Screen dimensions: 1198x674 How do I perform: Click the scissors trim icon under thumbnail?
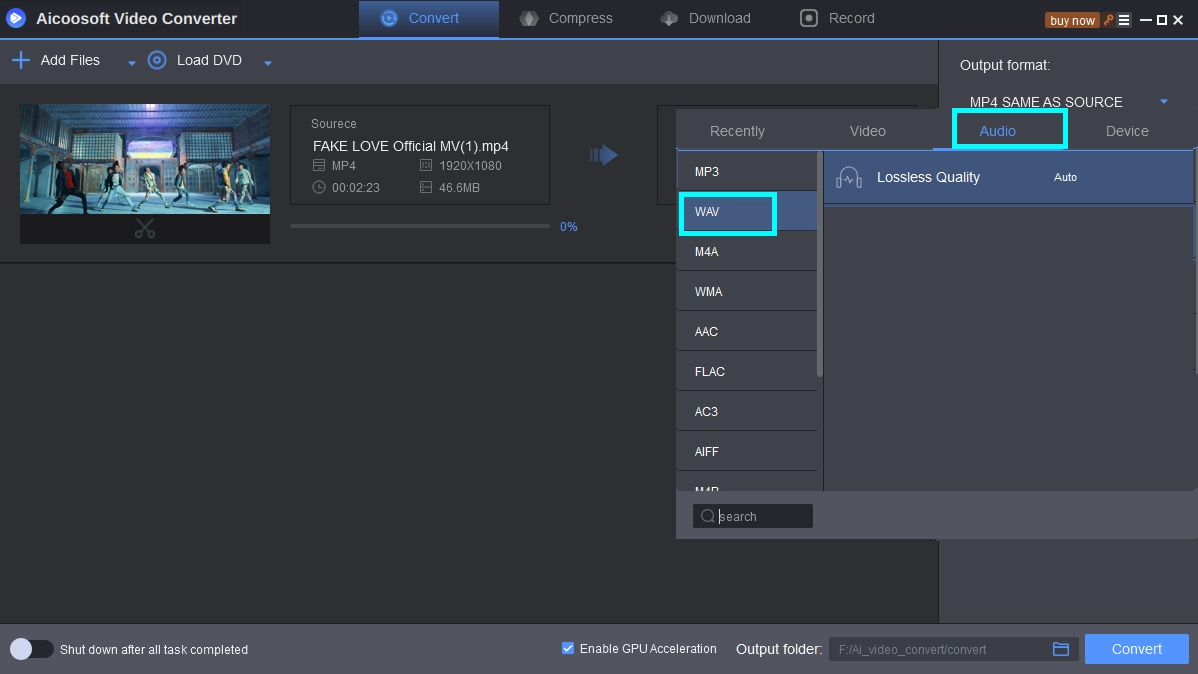[145, 229]
